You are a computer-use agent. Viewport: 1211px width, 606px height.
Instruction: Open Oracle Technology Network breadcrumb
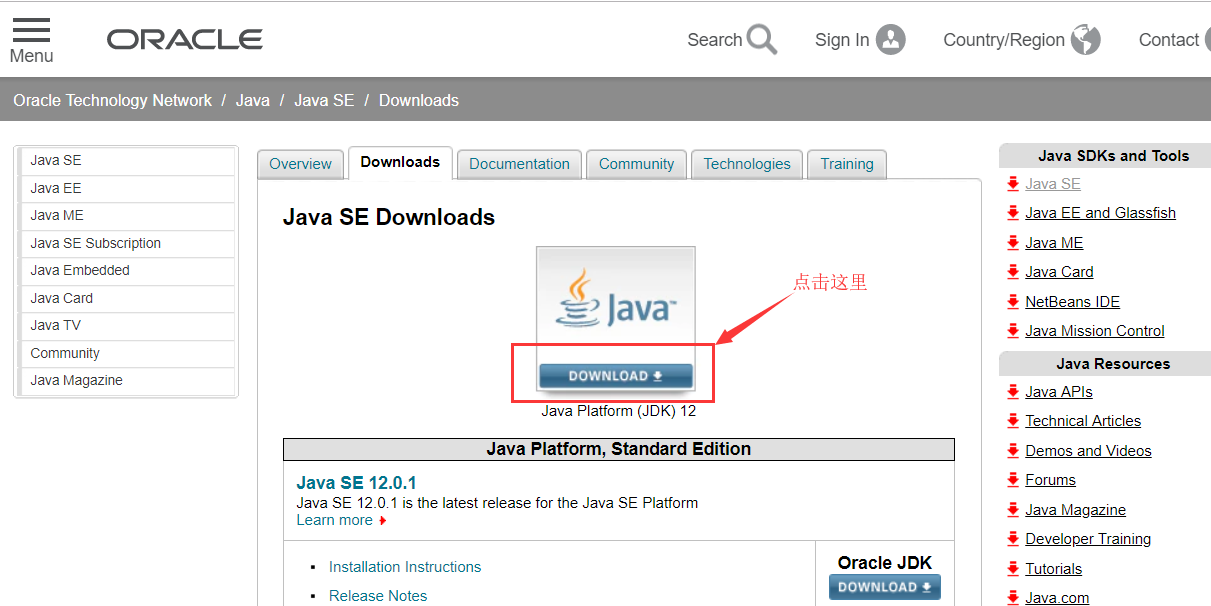[113, 100]
